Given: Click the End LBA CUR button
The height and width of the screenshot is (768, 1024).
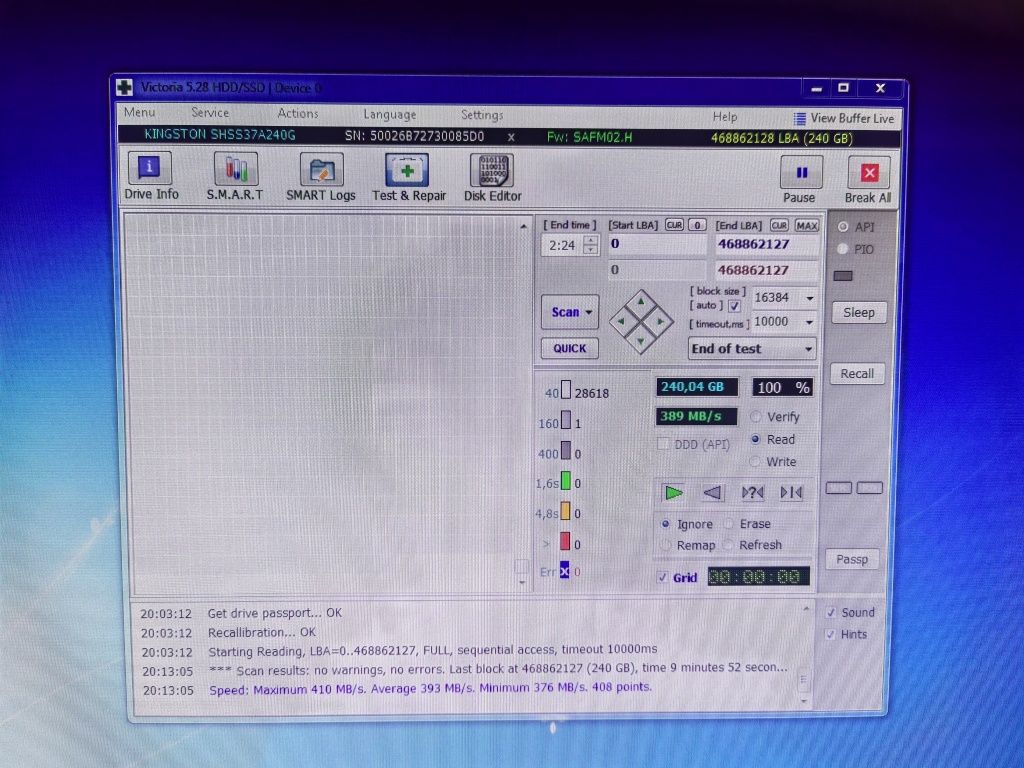Looking at the screenshot, I should (x=779, y=225).
